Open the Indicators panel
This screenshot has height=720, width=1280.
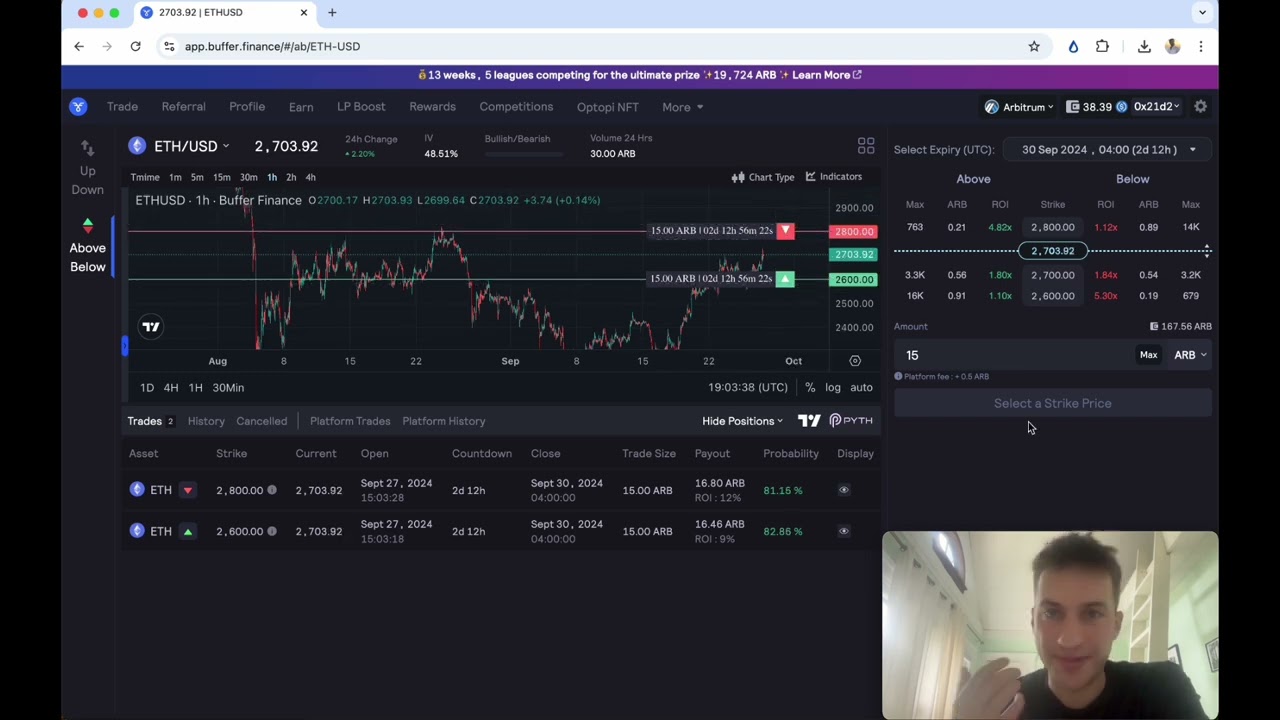(x=833, y=177)
